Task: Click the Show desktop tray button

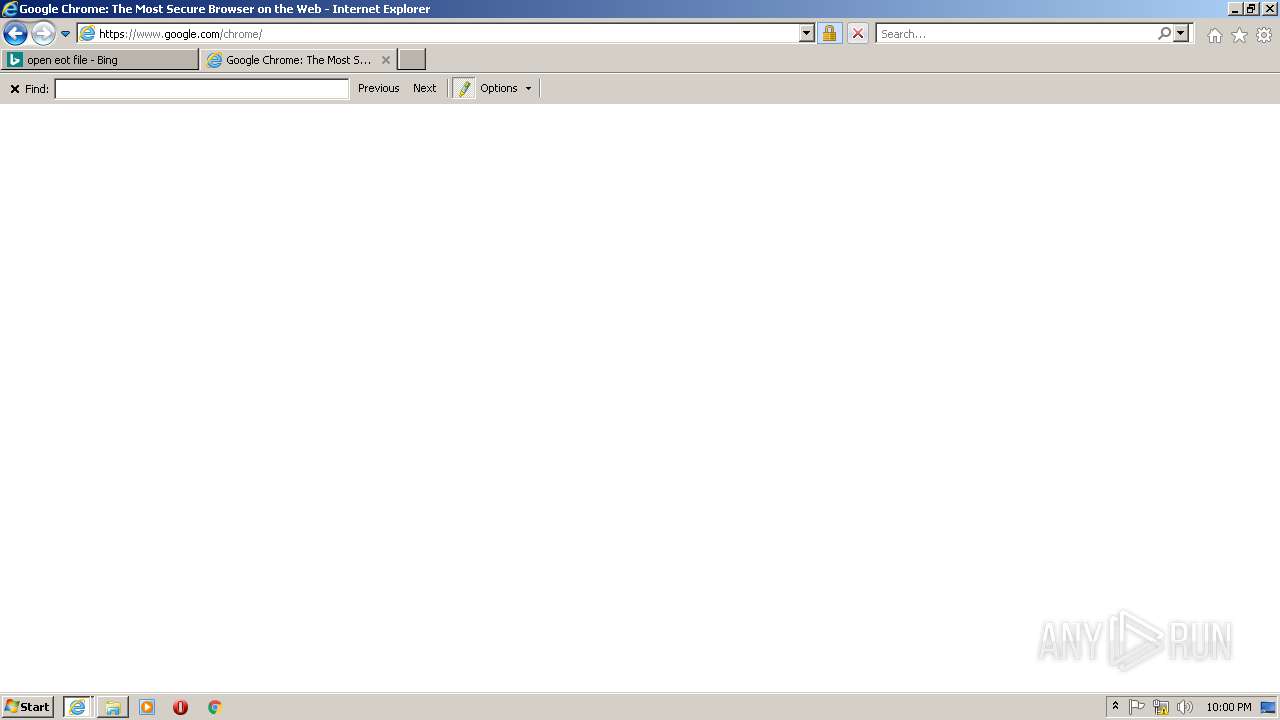Action: tap(1268, 707)
